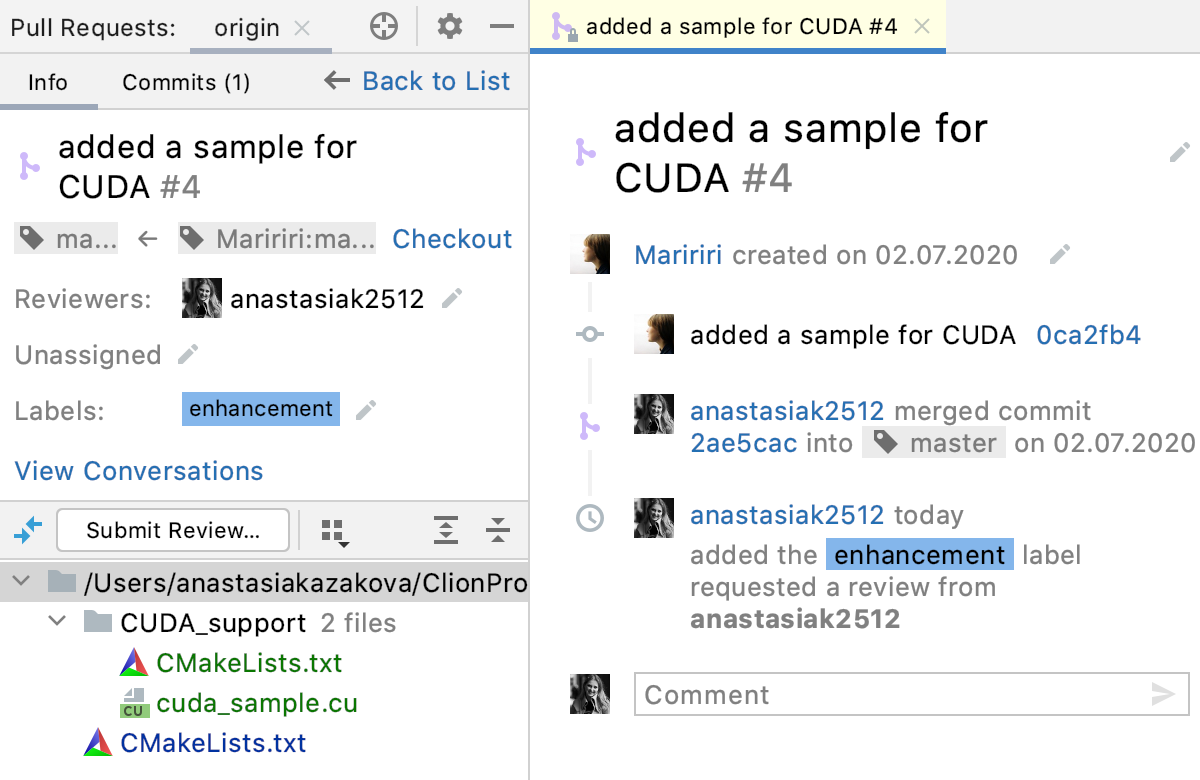1200x780 pixels.
Task: Toggle the diff arrows icon beside Submit Review
Action: [x=29, y=530]
